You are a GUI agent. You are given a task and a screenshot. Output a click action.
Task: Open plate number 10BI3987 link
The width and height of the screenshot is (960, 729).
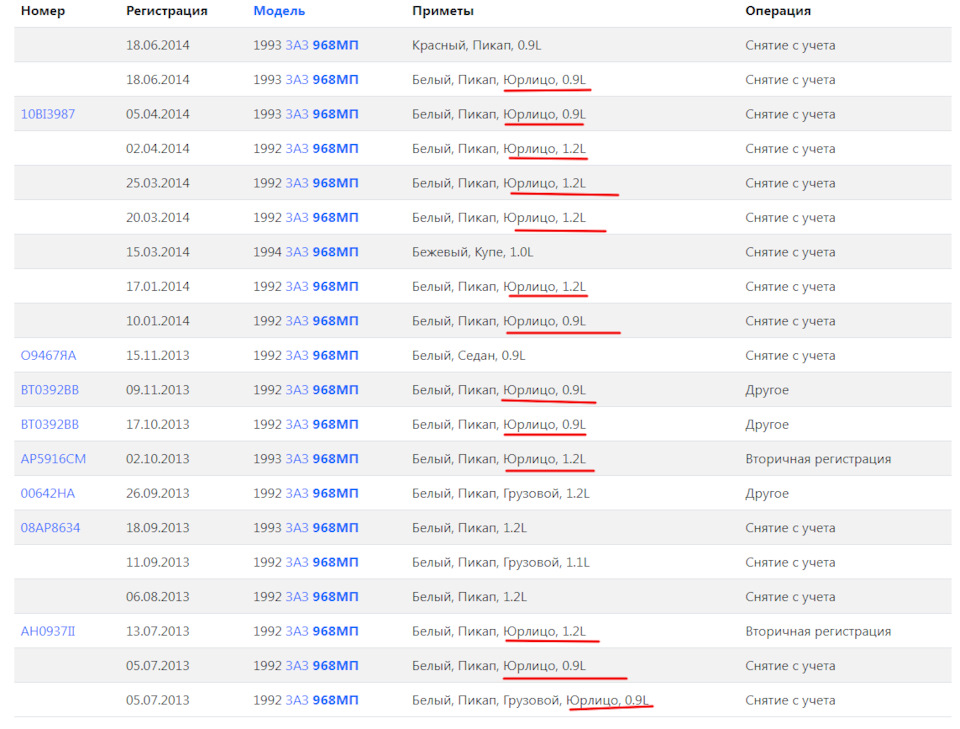point(48,114)
